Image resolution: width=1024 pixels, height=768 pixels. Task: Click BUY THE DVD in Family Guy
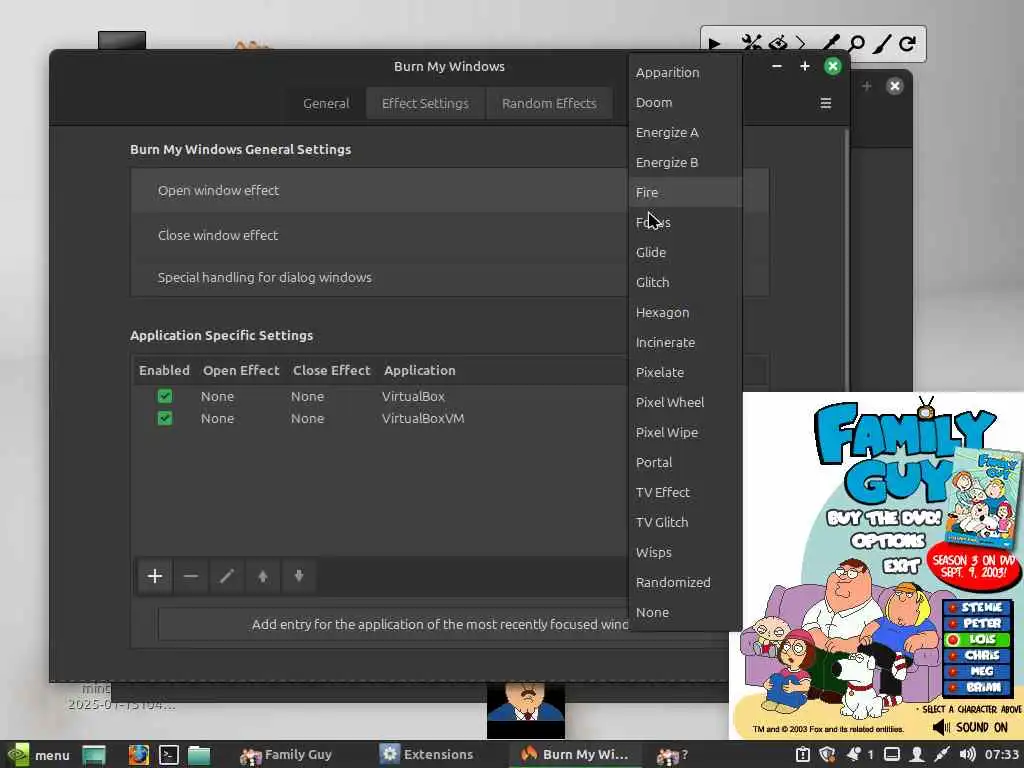(x=884, y=519)
